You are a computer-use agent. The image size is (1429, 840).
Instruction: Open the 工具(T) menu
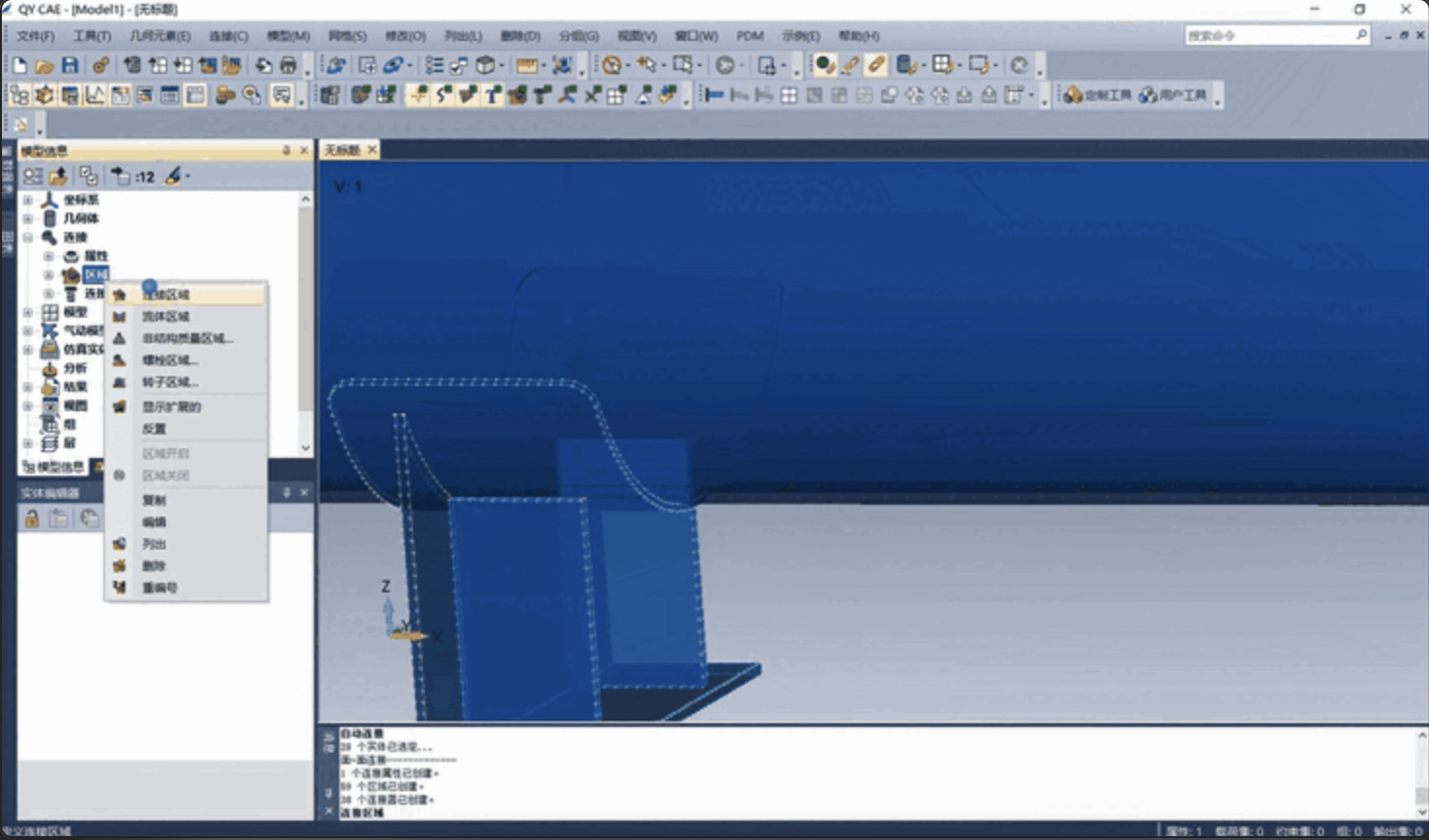pyautogui.click(x=92, y=36)
